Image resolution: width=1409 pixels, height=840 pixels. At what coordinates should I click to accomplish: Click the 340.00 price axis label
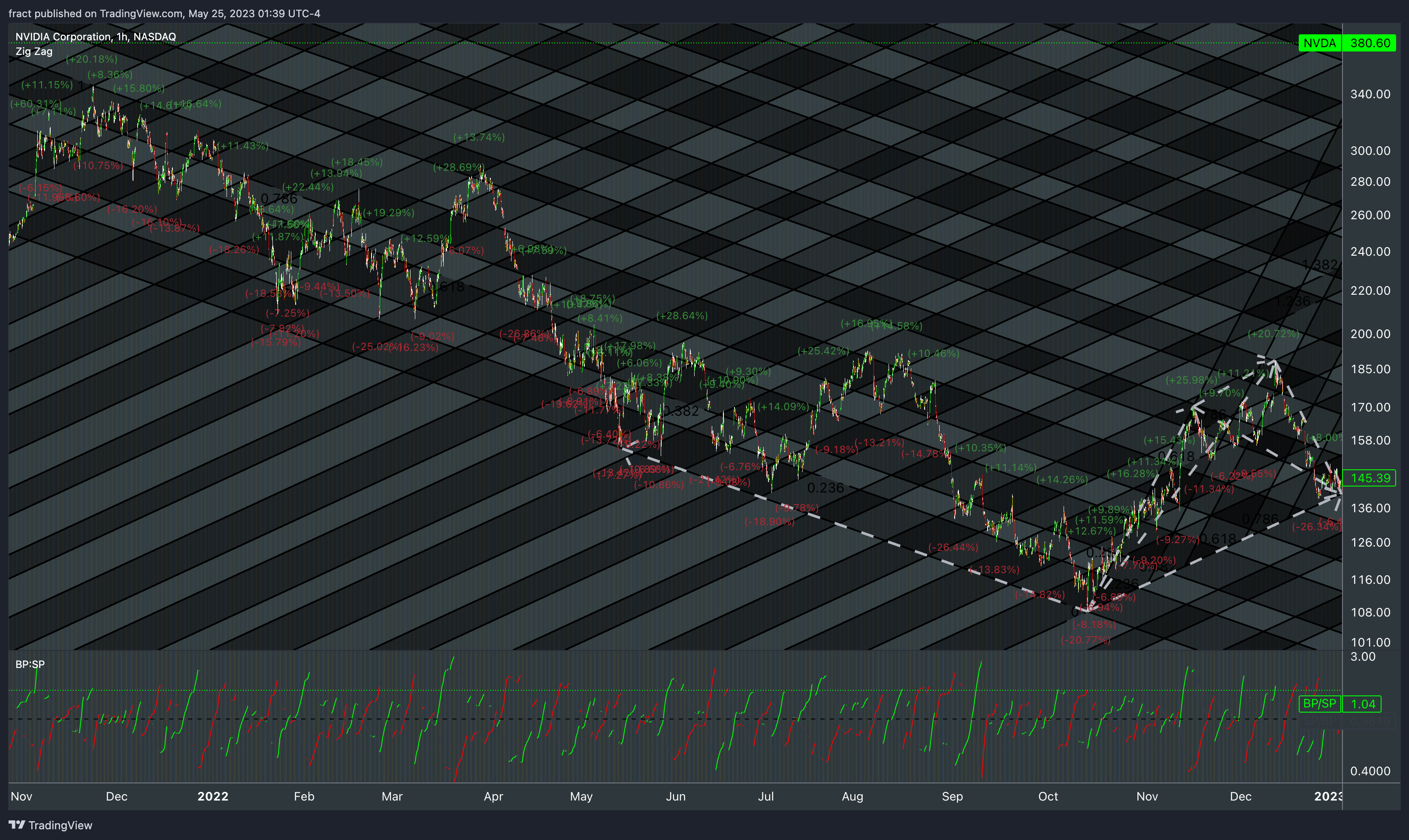[x=1370, y=94]
